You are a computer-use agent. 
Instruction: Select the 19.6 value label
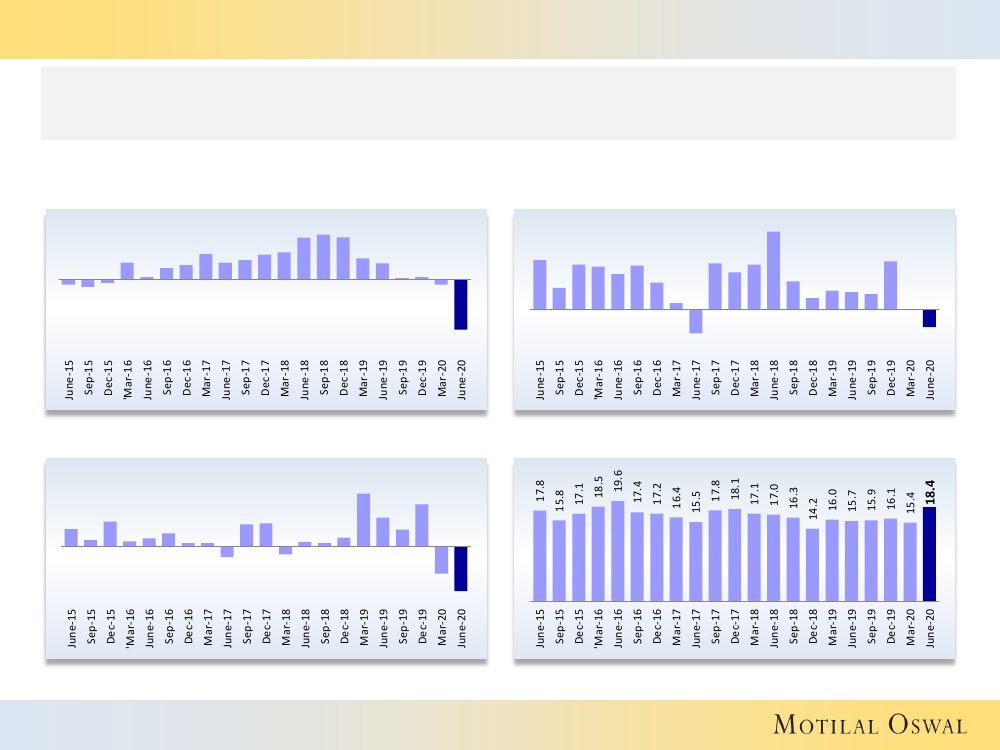(618, 484)
